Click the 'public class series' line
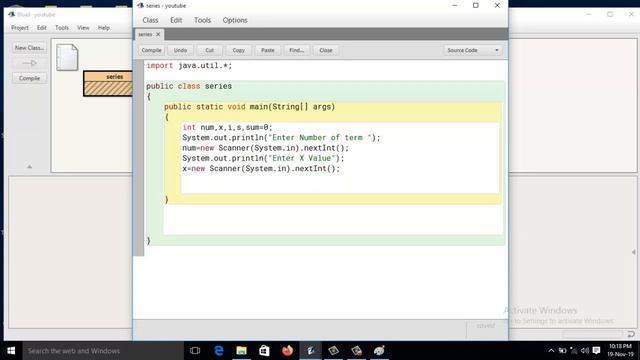The image size is (640, 360). point(189,86)
